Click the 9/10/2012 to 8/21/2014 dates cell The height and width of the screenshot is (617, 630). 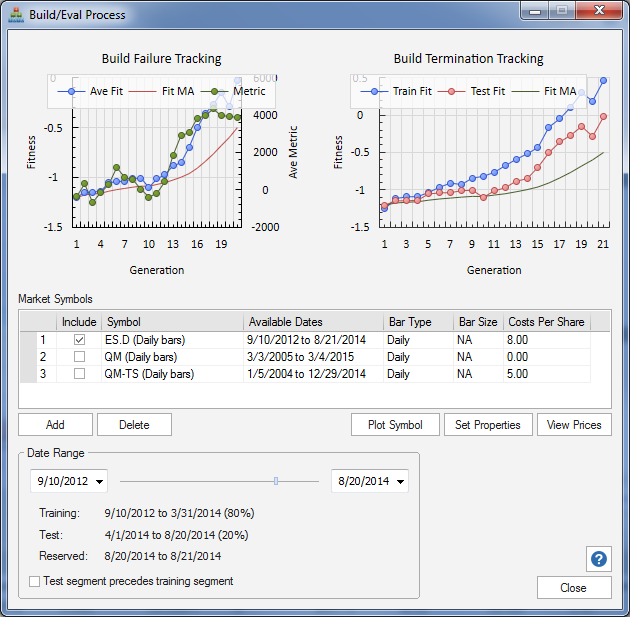coord(313,340)
